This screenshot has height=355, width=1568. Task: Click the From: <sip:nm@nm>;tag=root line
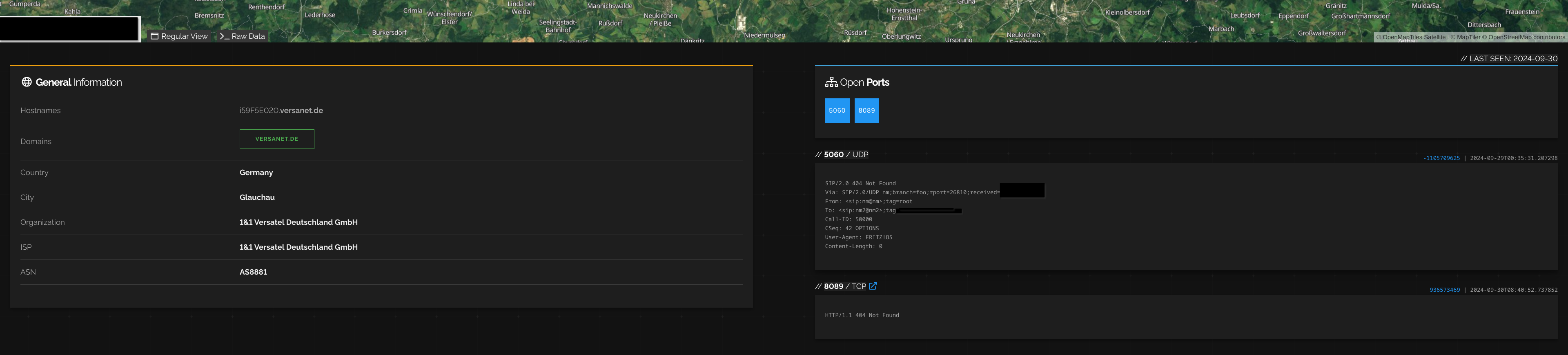click(x=869, y=202)
